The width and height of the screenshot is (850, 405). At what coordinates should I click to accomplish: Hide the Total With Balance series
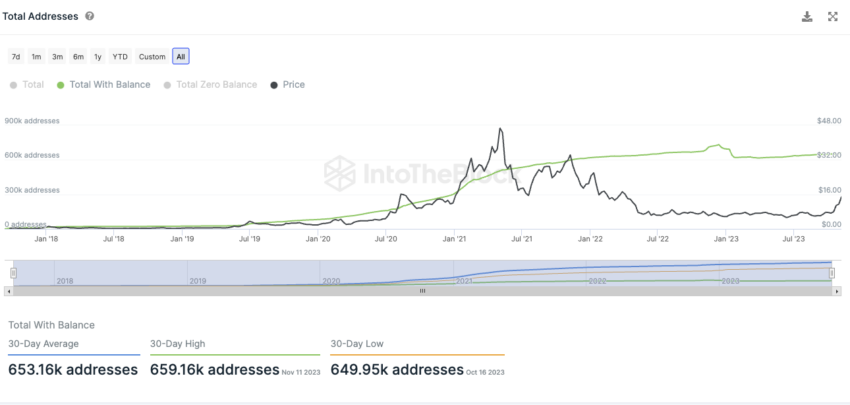[x=104, y=85]
